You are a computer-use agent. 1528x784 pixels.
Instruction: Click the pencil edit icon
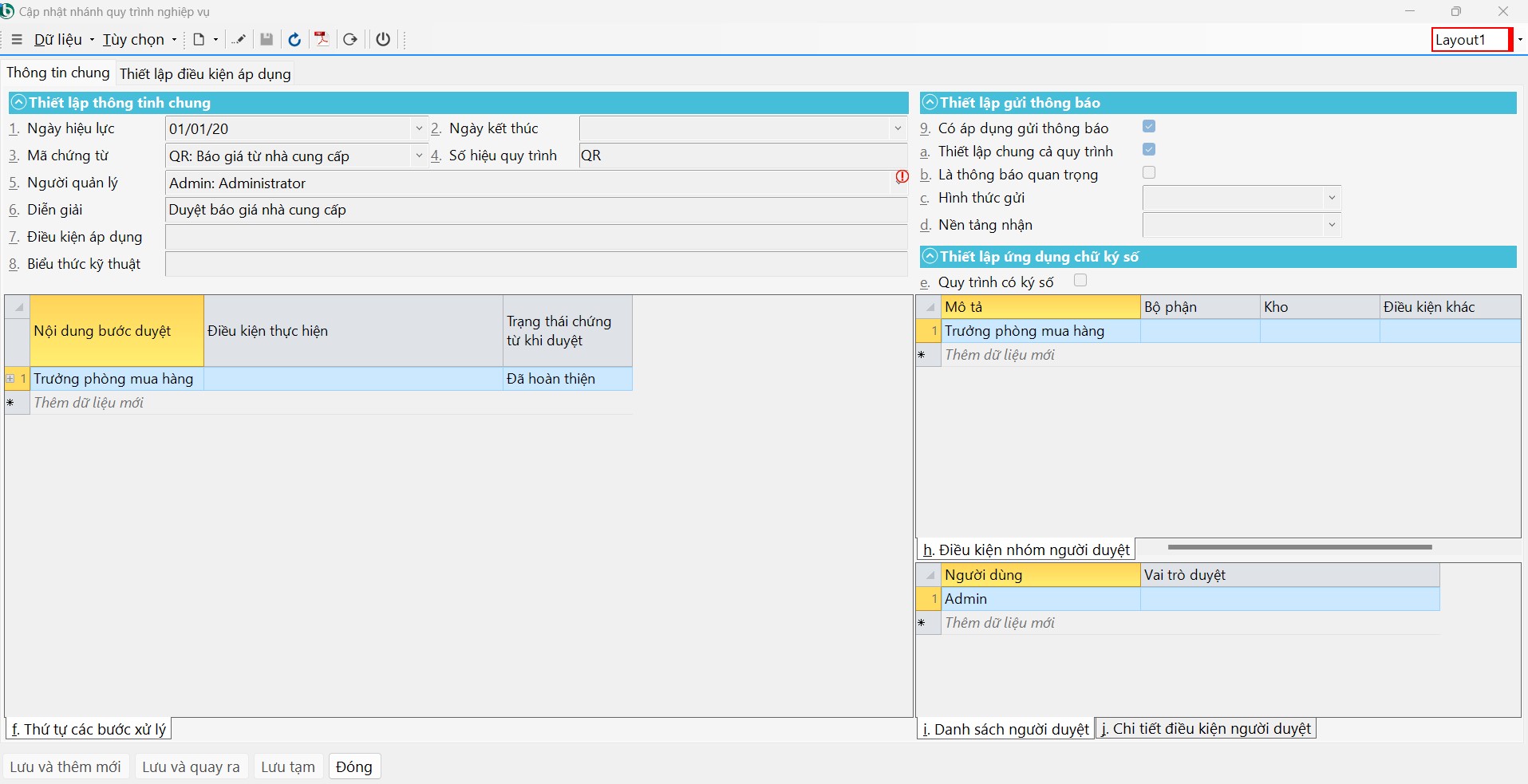238,39
